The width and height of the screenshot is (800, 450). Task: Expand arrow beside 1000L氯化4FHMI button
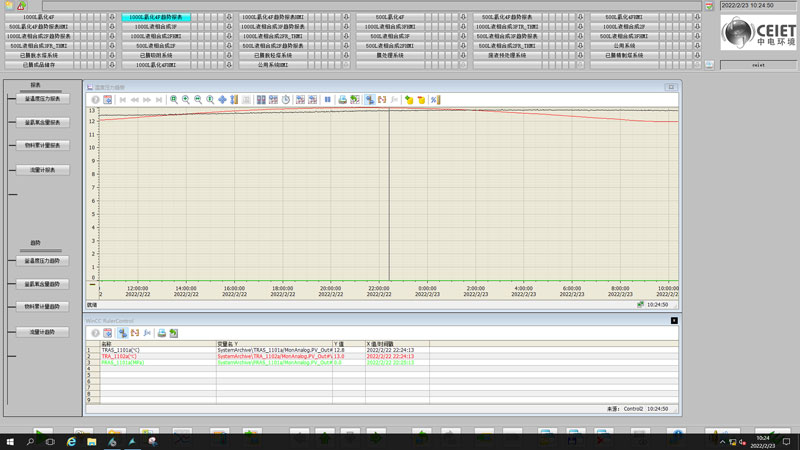(229, 65)
